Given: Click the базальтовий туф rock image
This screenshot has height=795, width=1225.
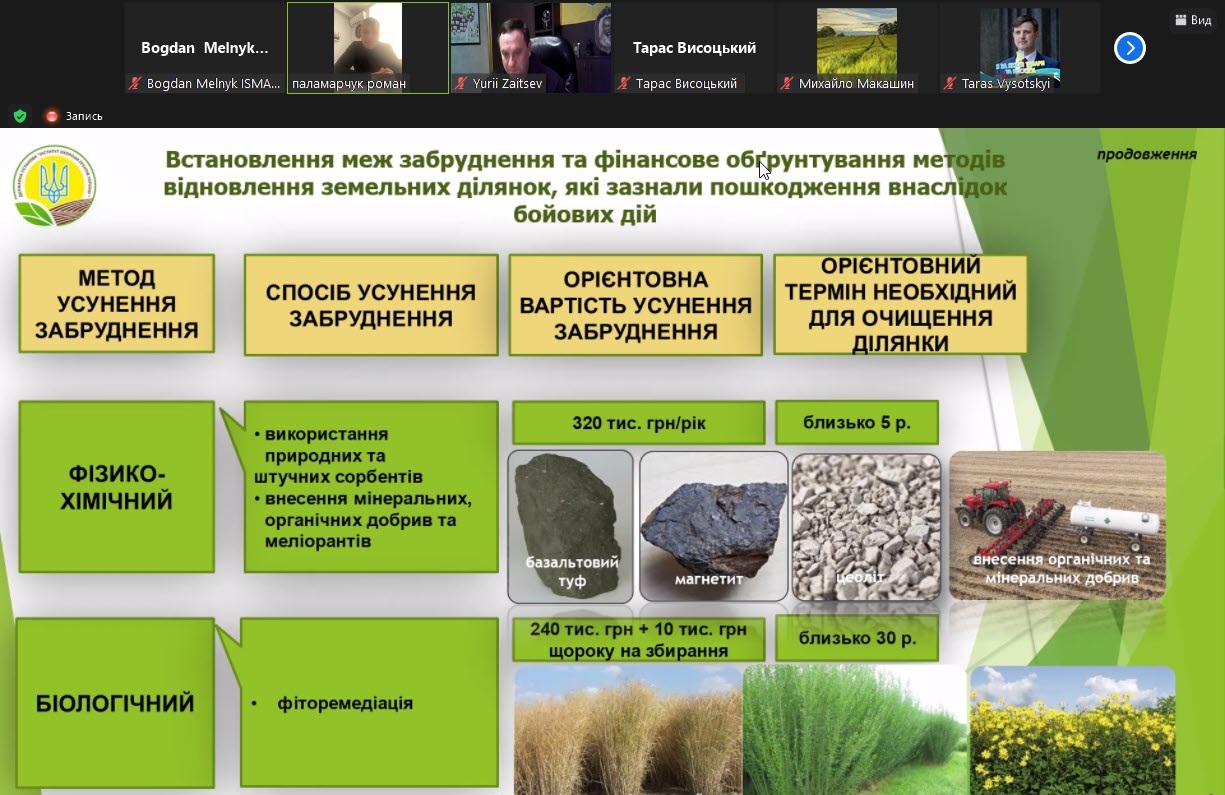Looking at the screenshot, I should point(571,525).
